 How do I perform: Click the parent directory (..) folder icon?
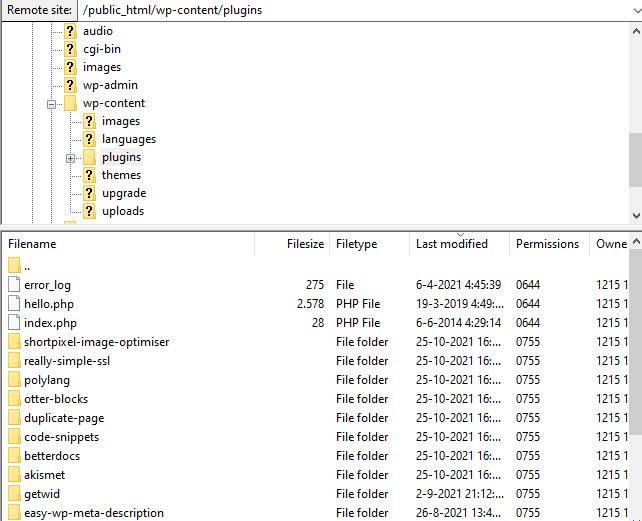tap(14, 265)
